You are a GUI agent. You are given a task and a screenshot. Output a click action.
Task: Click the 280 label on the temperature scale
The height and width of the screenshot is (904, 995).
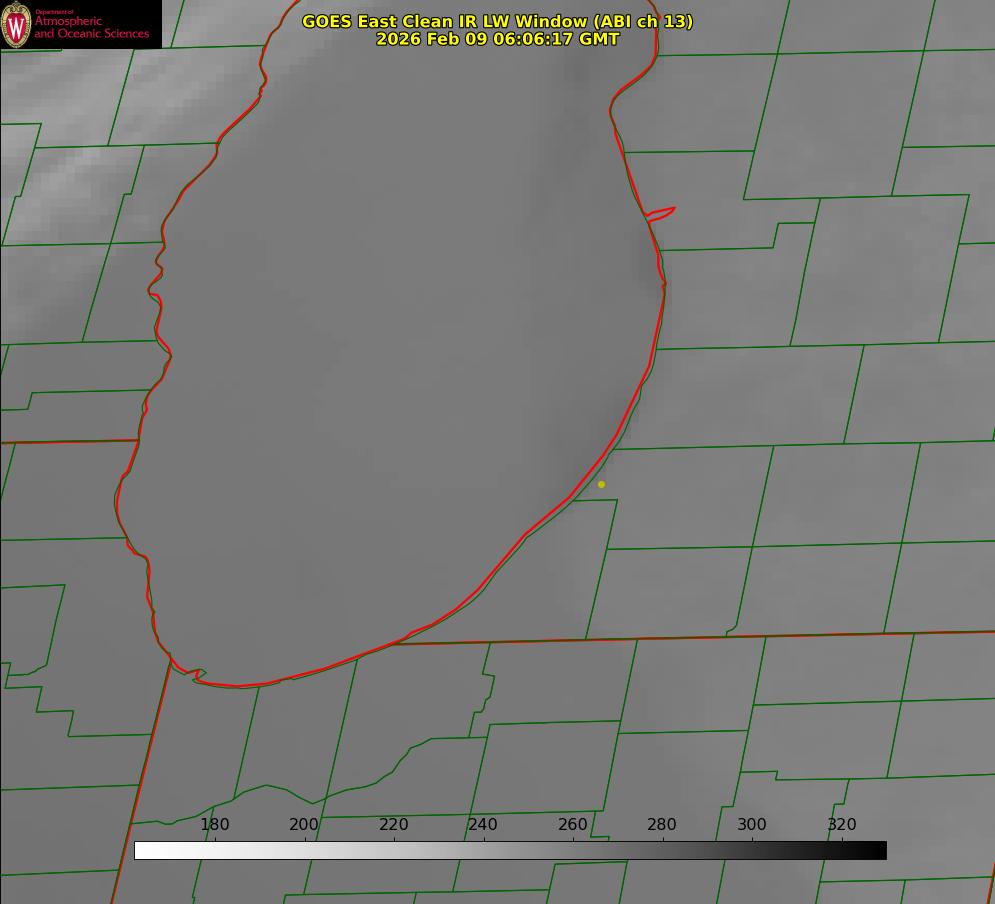(x=662, y=824)
